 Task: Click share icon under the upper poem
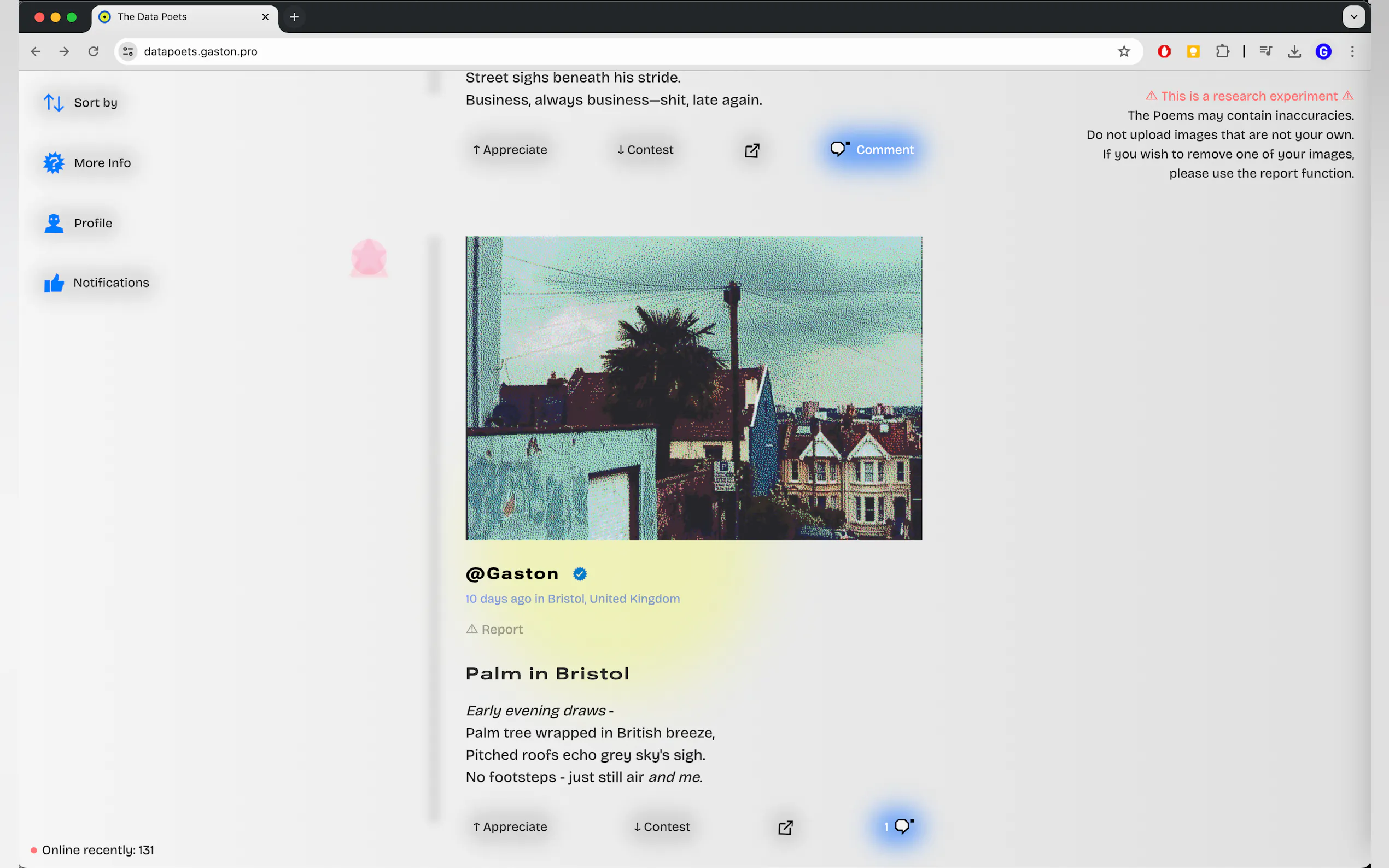[751, 150]
